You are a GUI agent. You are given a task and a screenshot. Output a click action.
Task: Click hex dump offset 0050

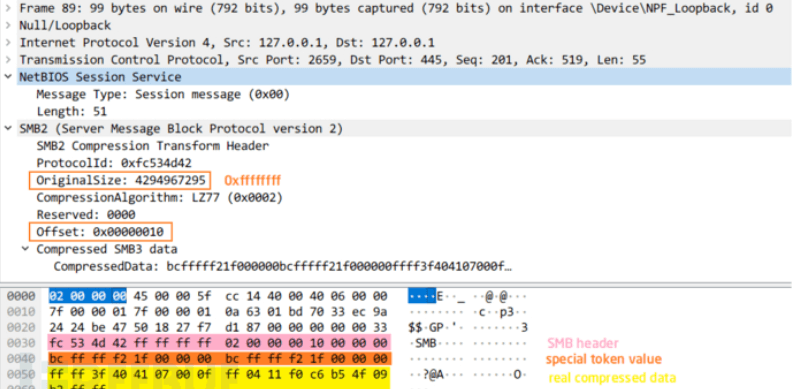tap(21, 375)
